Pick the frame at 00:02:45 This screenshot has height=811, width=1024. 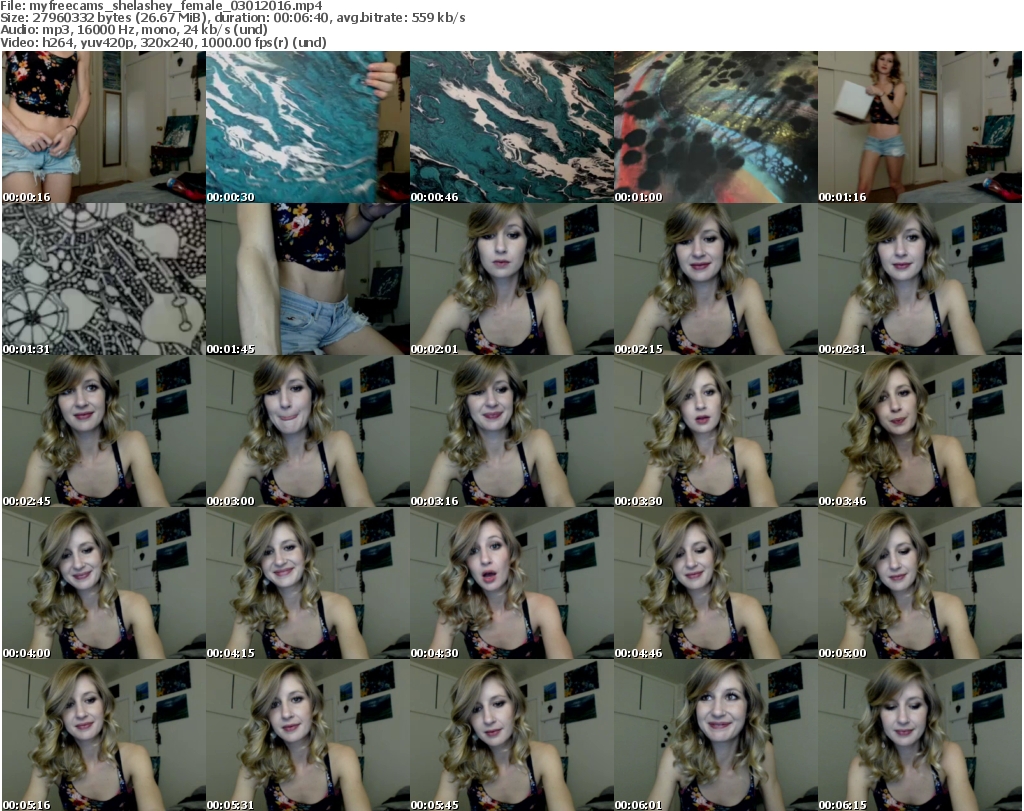point(104,432)
